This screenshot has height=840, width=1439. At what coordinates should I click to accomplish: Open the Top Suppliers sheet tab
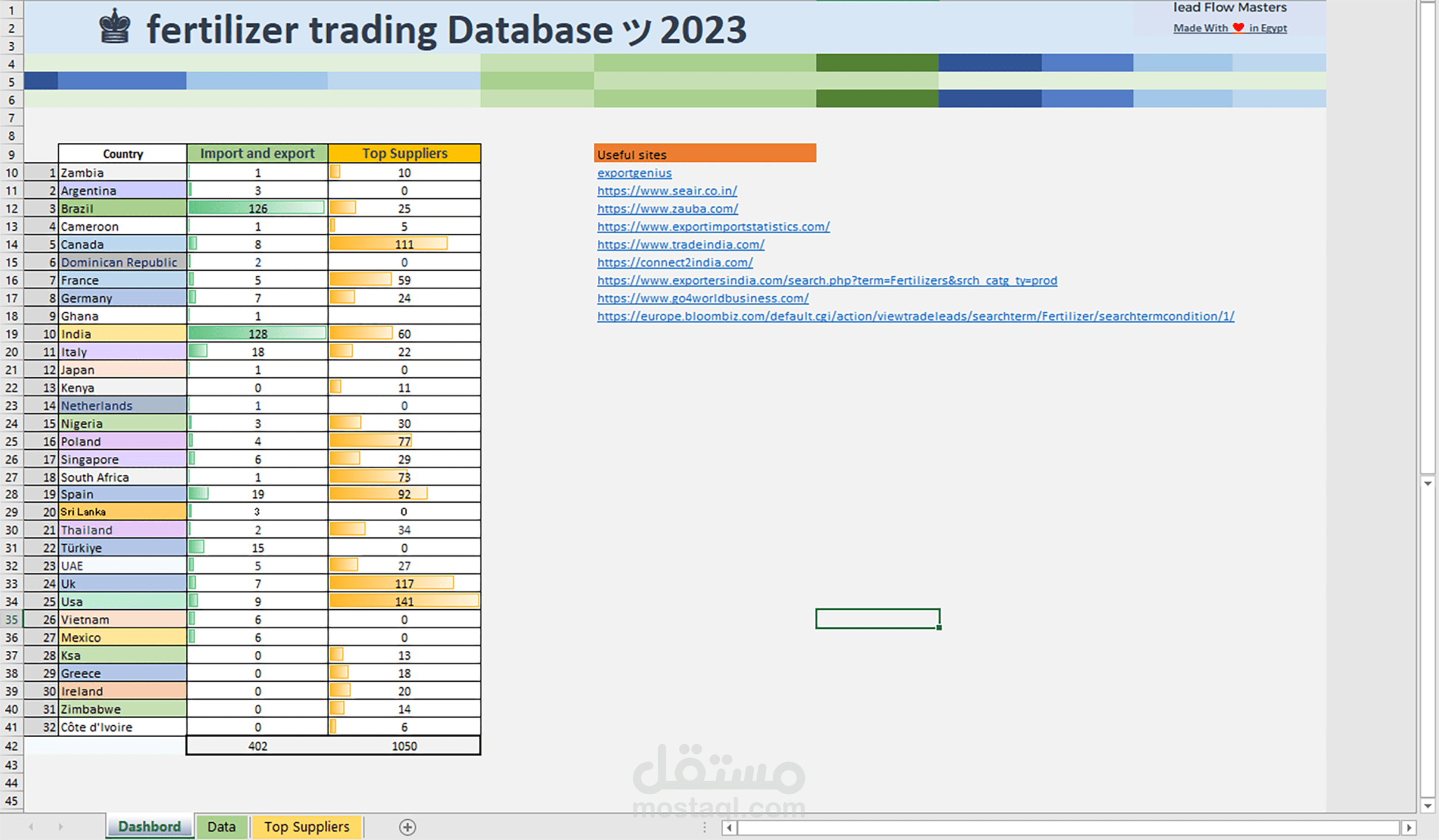[x=306, y=827]
